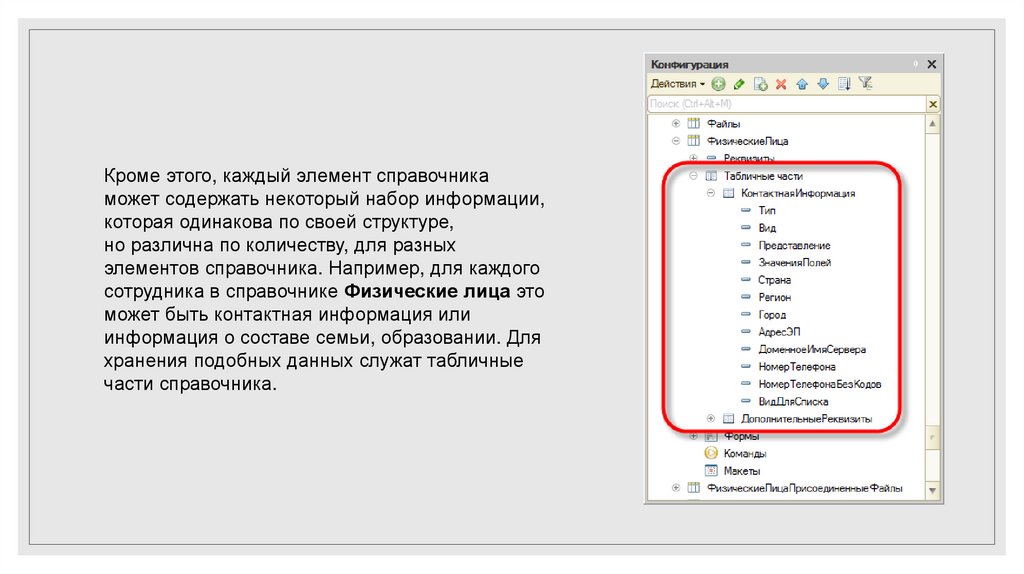Expand the ДополнительныеРеквизиты node

tap(710, 418)
